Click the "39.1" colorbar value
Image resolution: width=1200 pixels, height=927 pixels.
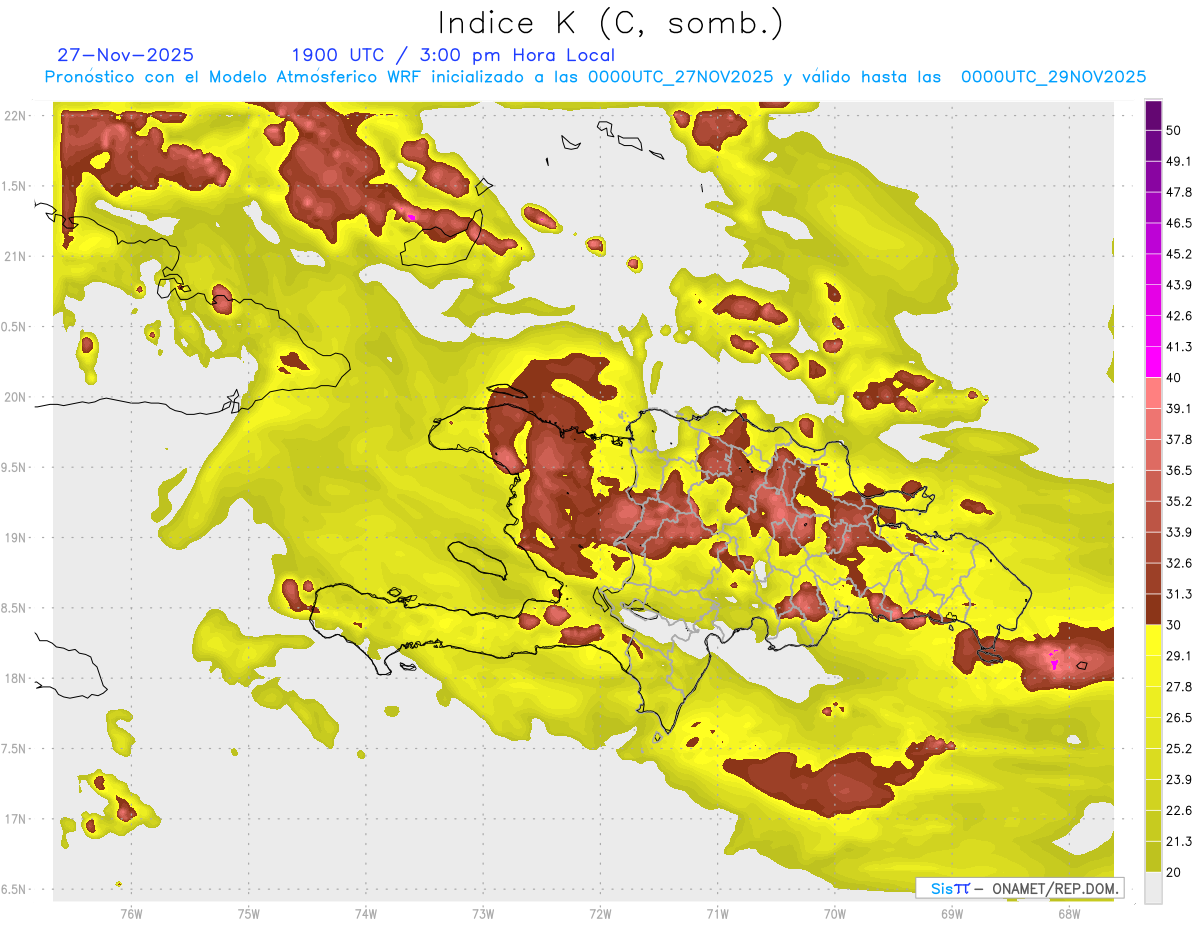1179,408
